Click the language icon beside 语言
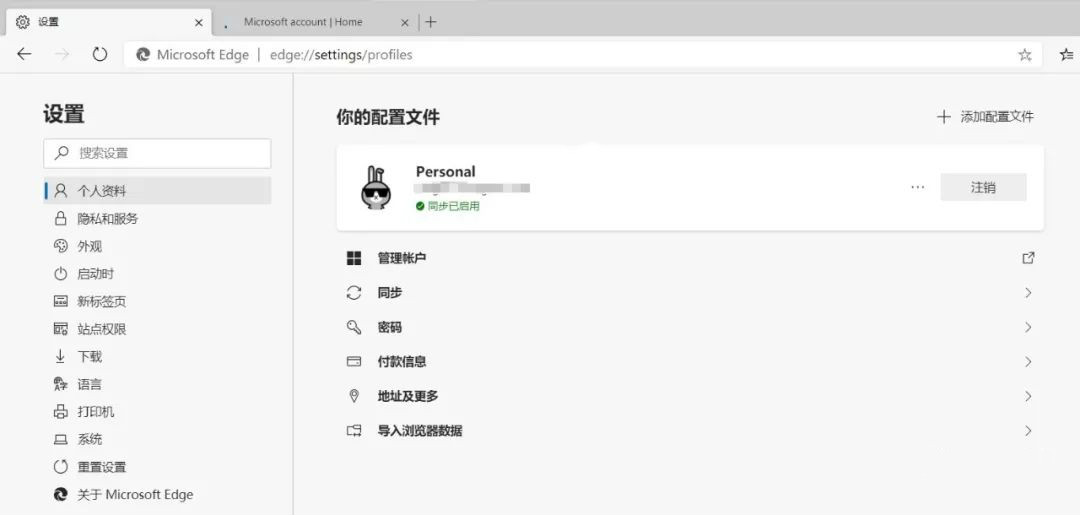The width and height of the screenshot is (1080, 515). pyautogui.click(x=61, y=384)
